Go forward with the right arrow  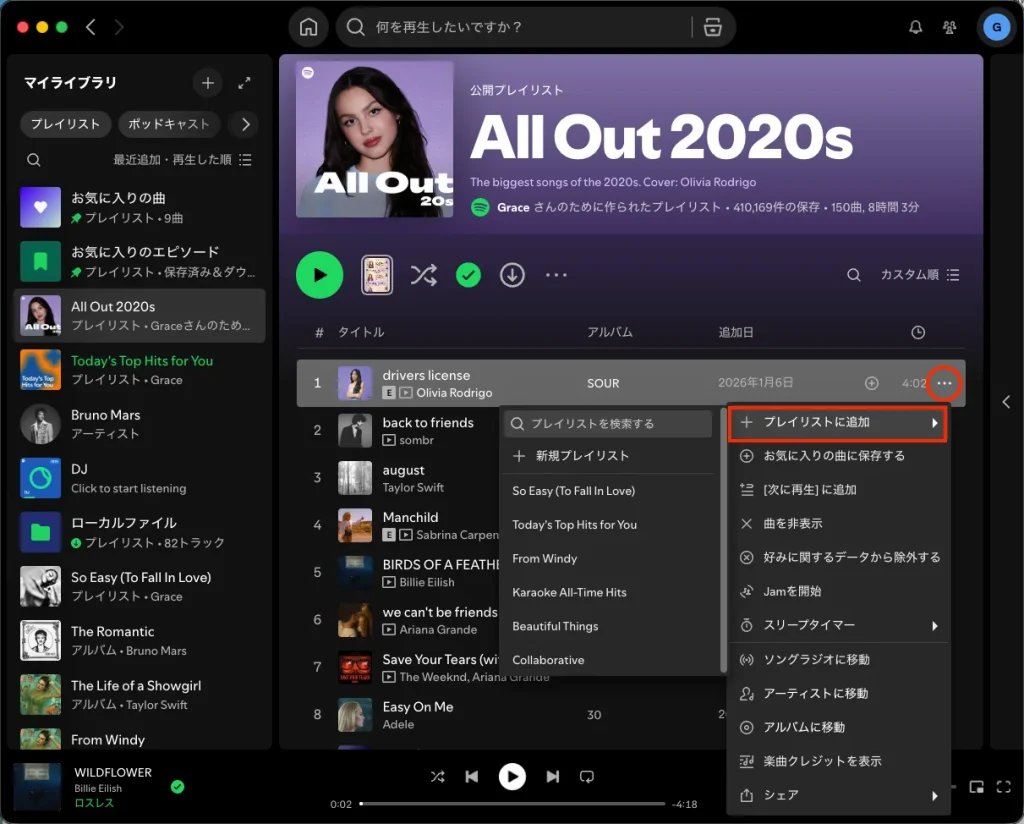[x=119, y=27]
